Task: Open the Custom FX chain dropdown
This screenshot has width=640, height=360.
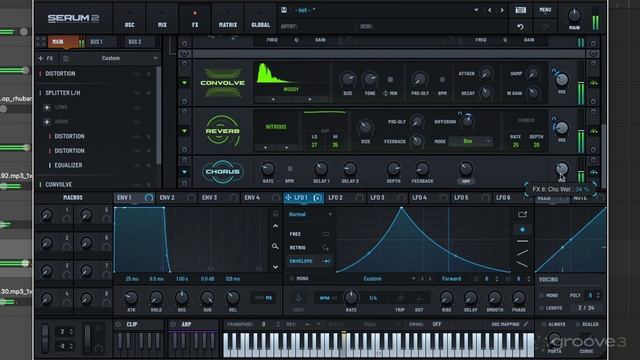Action: point(156,58)
